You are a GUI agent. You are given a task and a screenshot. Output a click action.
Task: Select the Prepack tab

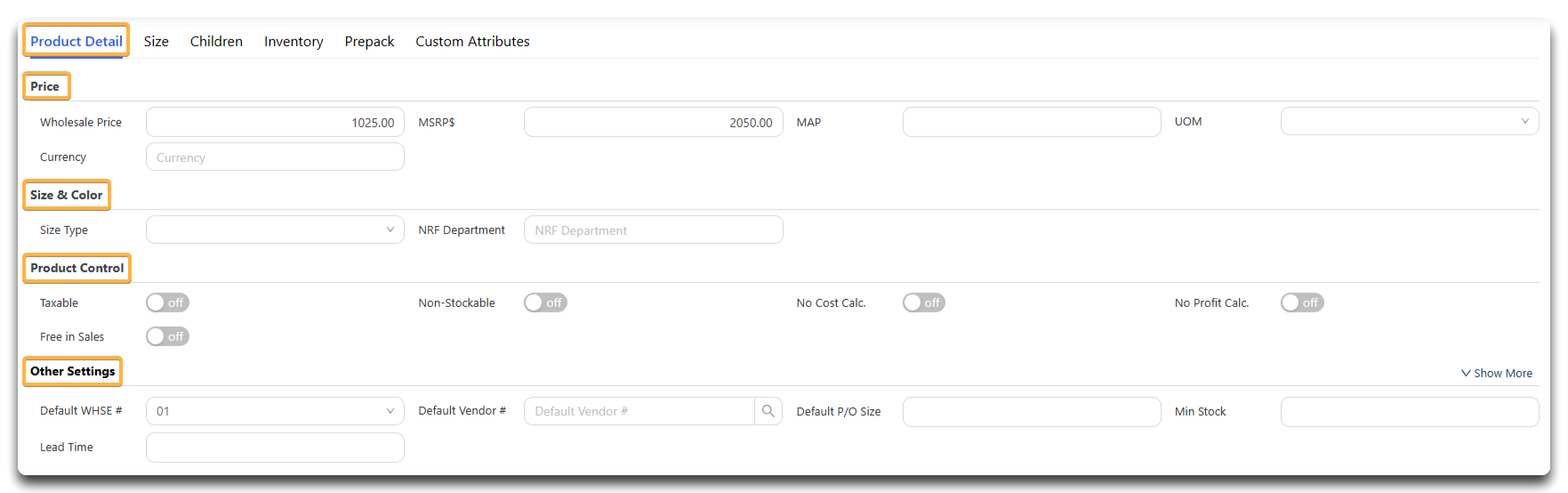tap(369, 41)
